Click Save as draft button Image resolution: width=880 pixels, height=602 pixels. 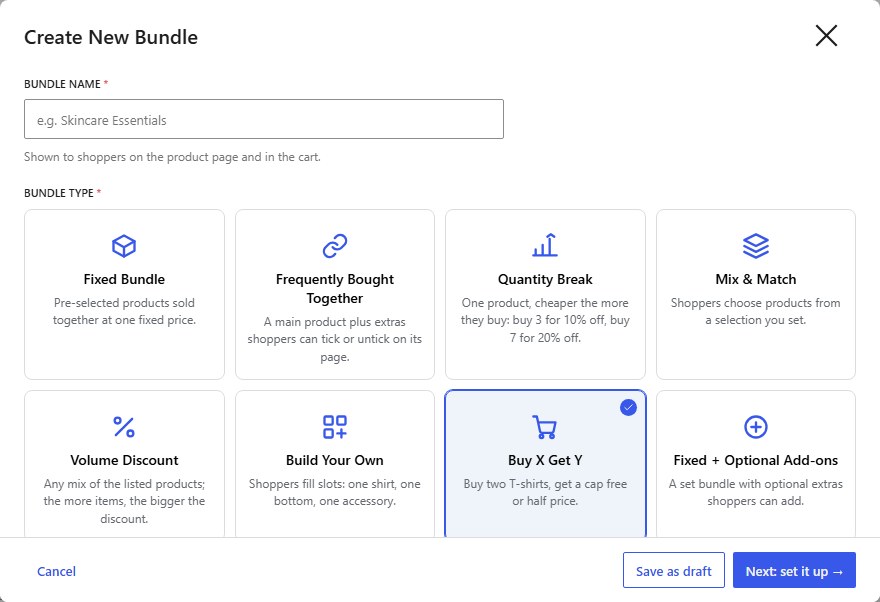673,571
